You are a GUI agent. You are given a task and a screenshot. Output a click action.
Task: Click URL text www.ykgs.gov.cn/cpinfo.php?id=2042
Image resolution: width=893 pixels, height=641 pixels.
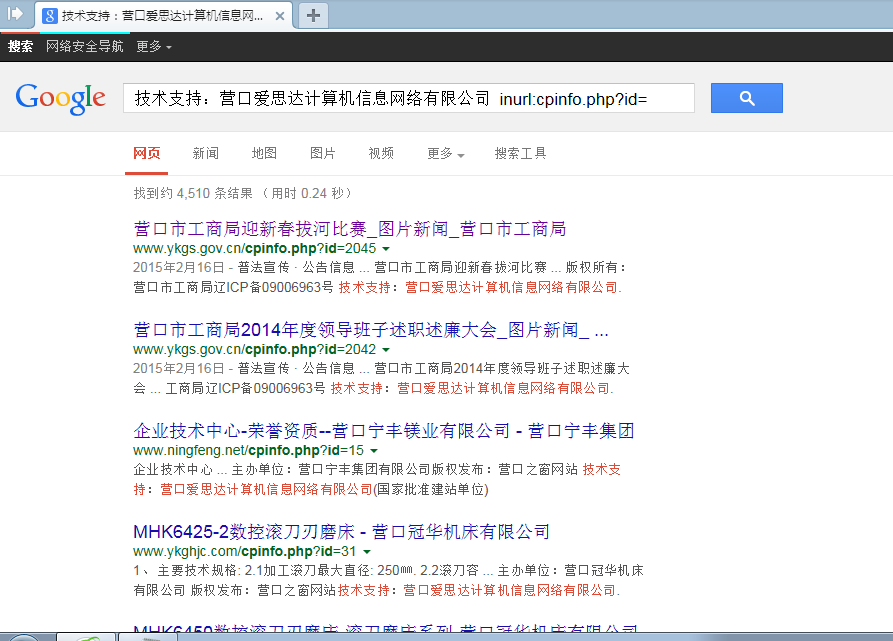(x=255, y=349)
